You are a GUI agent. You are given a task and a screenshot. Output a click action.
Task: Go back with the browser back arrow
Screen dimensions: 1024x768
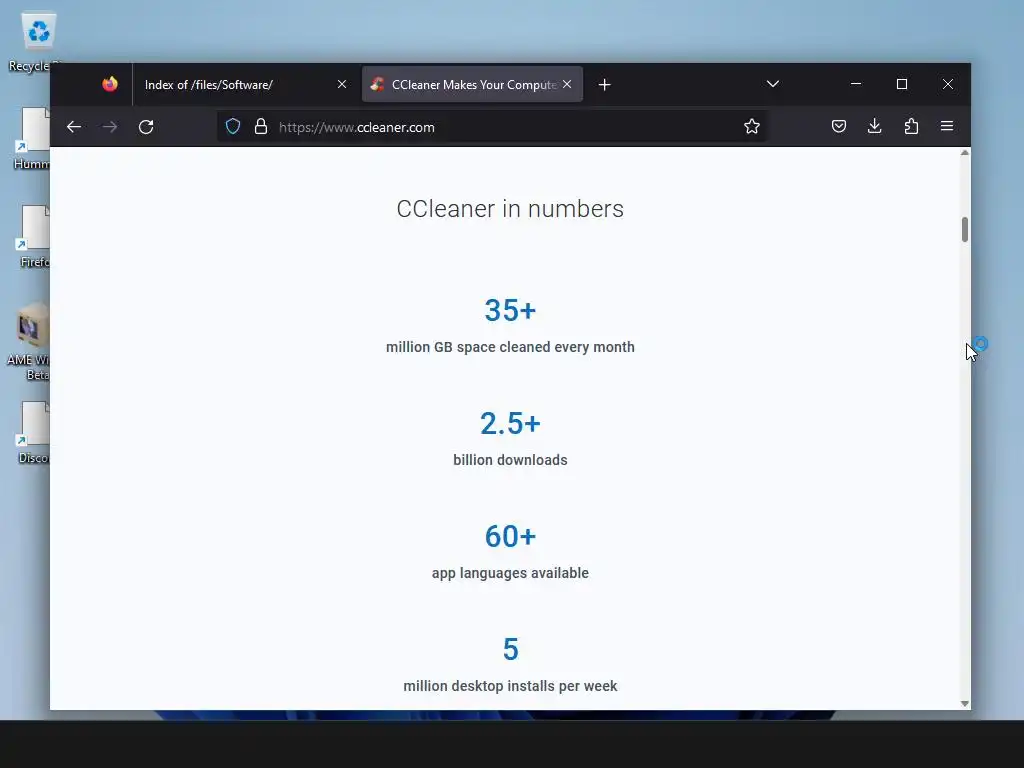[74, 127]
